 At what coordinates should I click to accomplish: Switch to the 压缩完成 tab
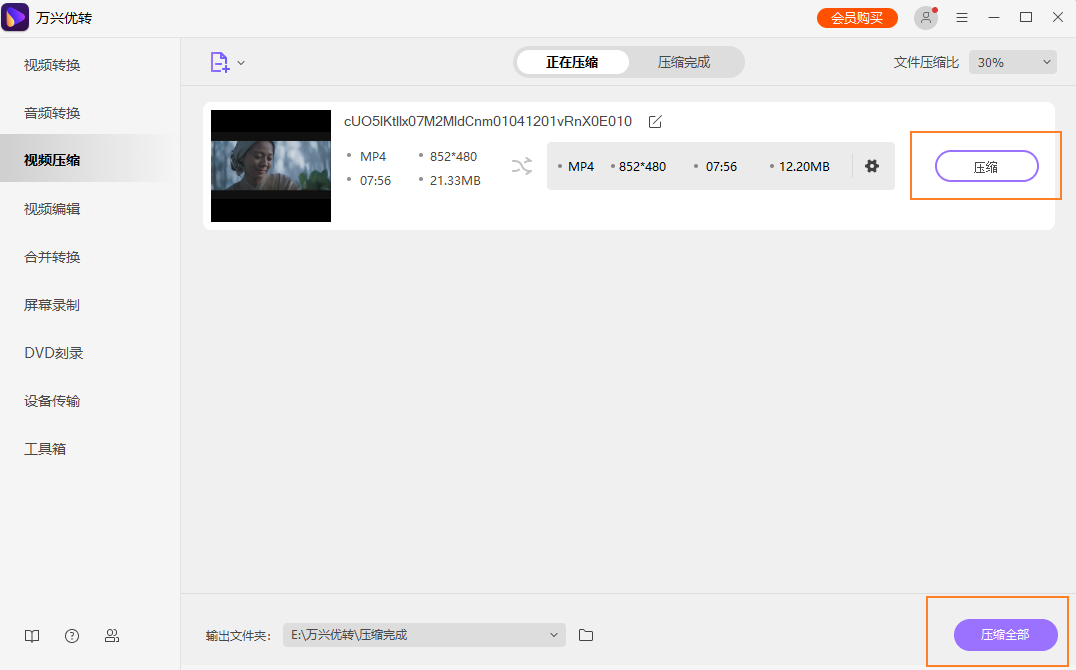point(686,61)
